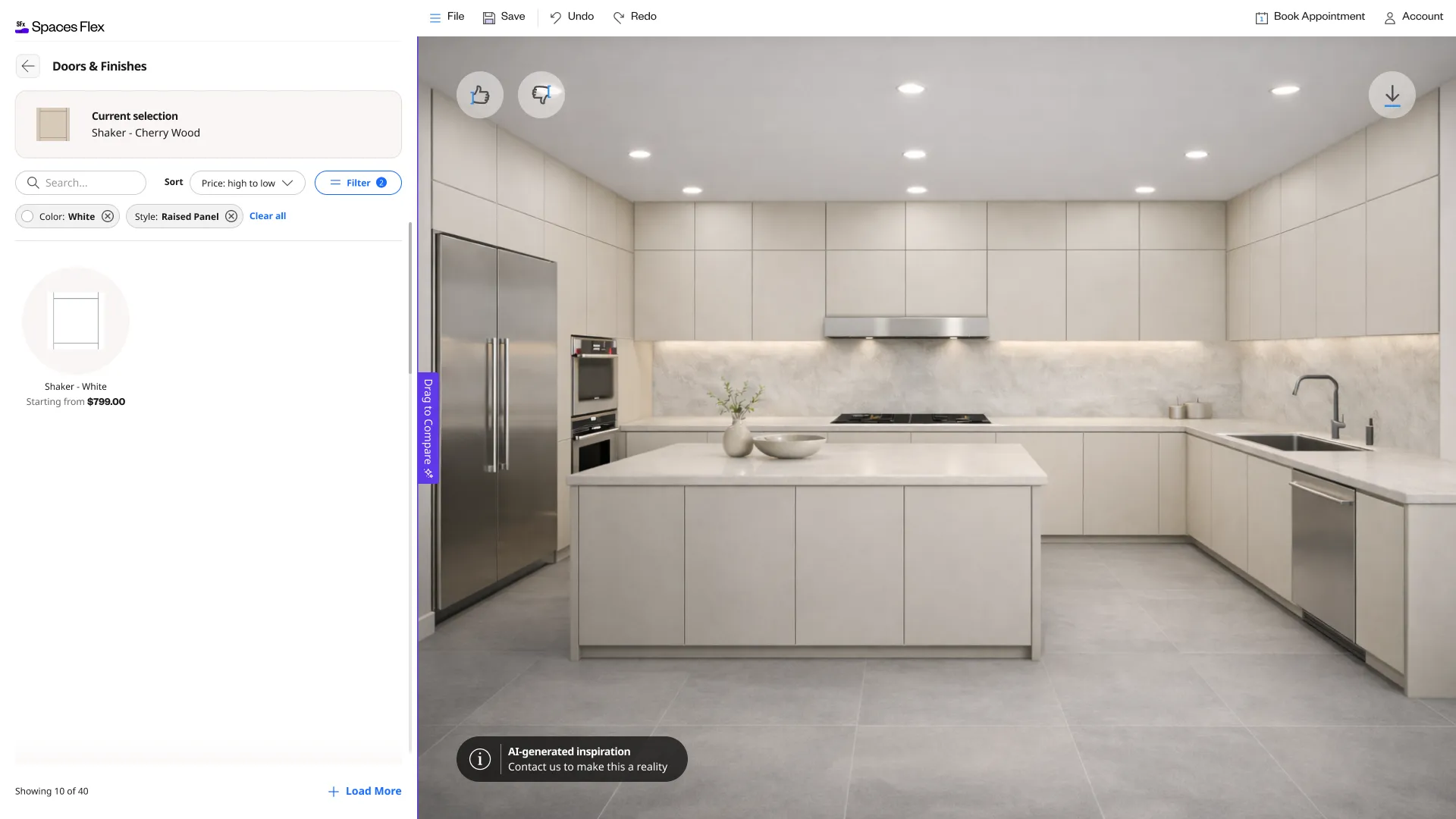The width and height of the screenshot is (1456, 819).
Task: Click the AI-generated inspiration info icon
Action: (480, 759)
